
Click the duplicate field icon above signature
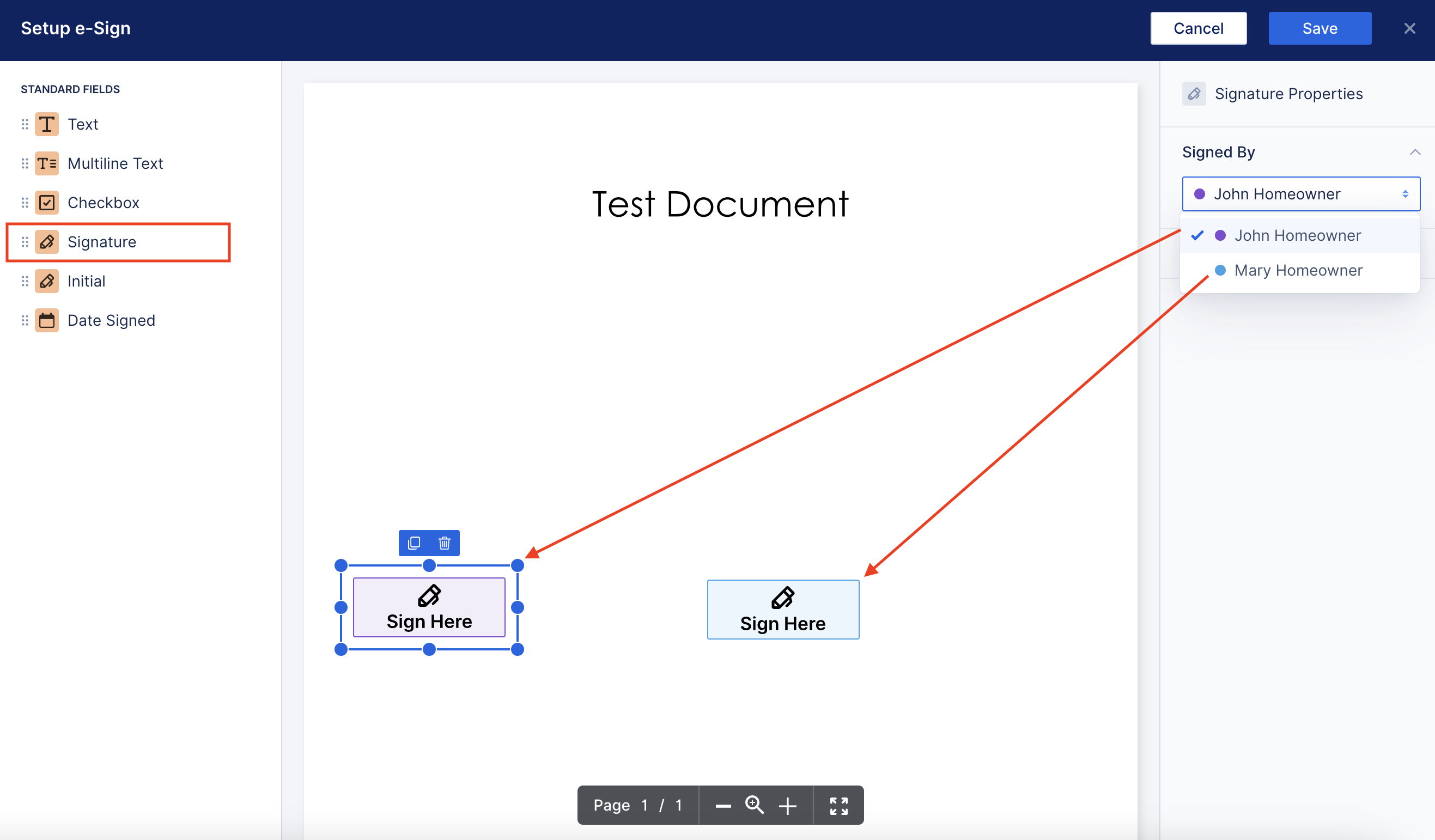tap(414, 543)
